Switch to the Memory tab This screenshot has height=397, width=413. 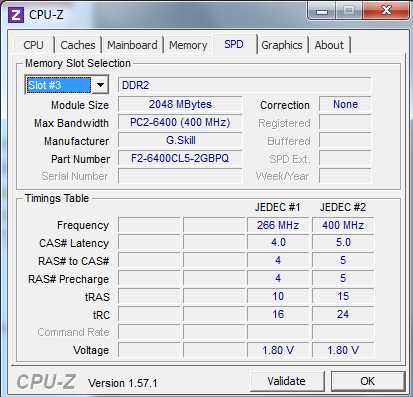188,45
